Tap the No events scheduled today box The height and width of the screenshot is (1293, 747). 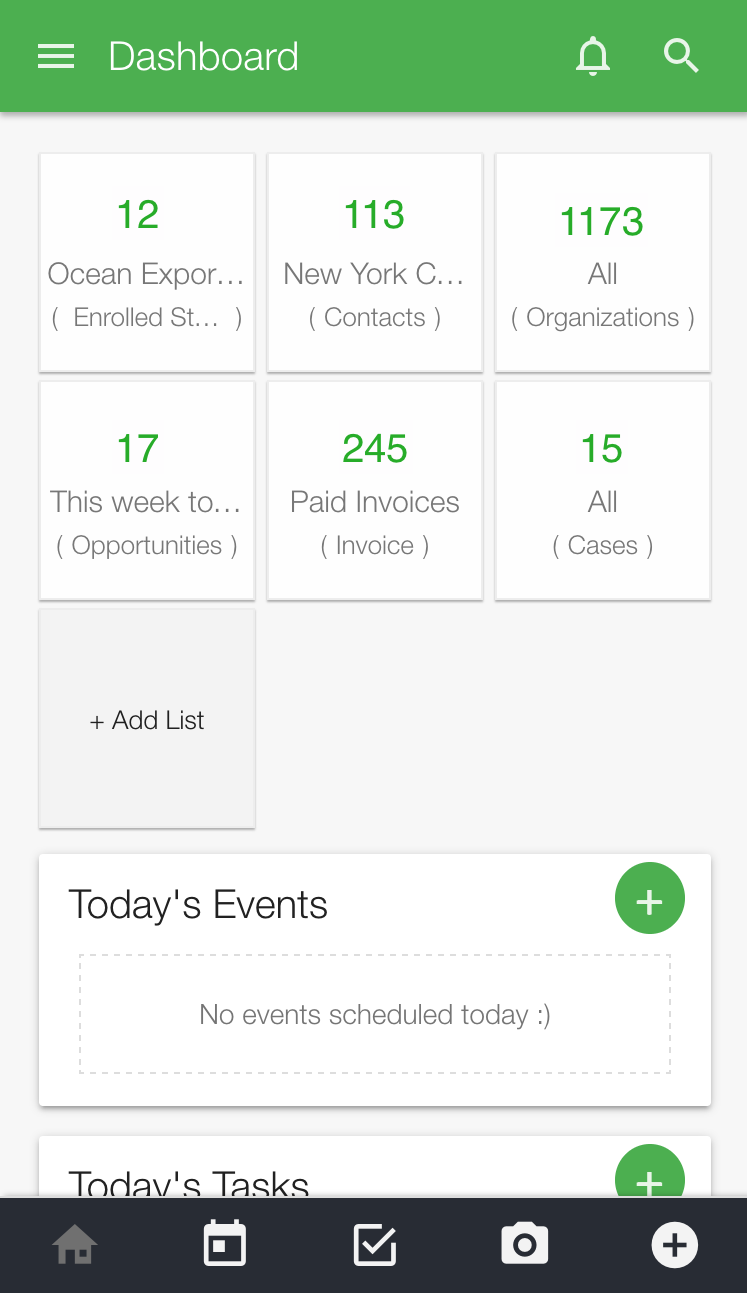coord(375,1015)
